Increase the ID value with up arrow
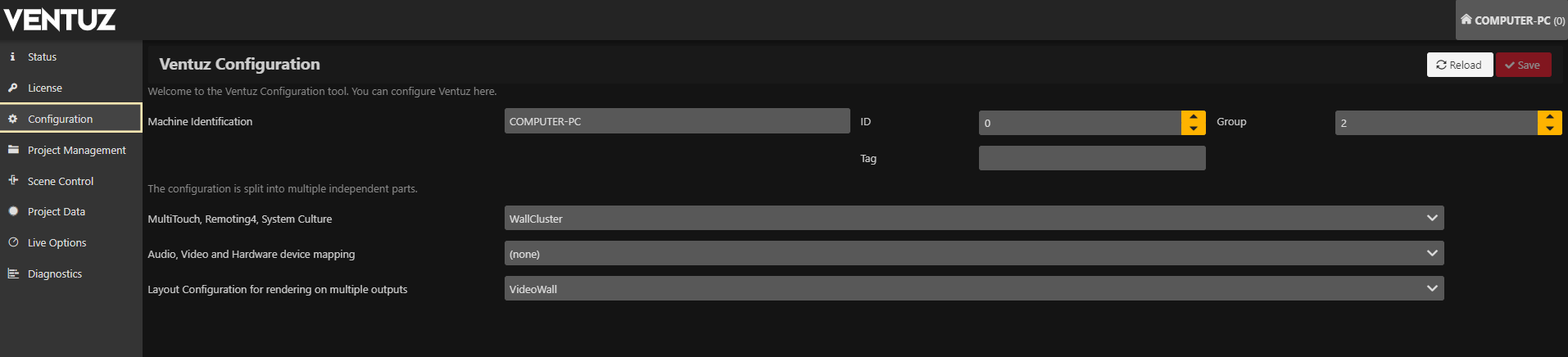Screen dimensions: 1568x357 [1194, 117]
